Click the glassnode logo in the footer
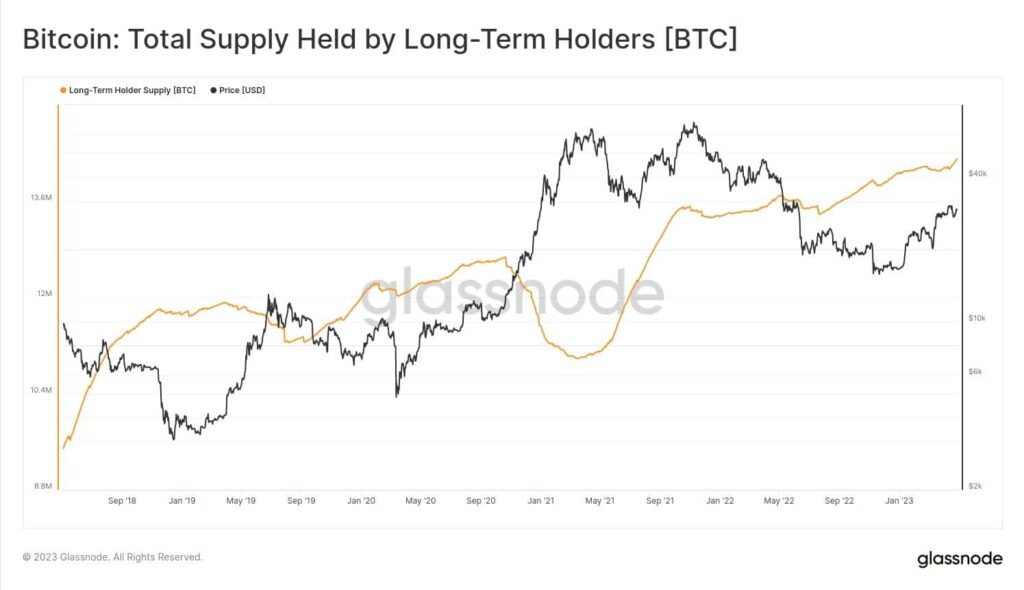This screenshot has width=1024, height=590. [959, 559]
